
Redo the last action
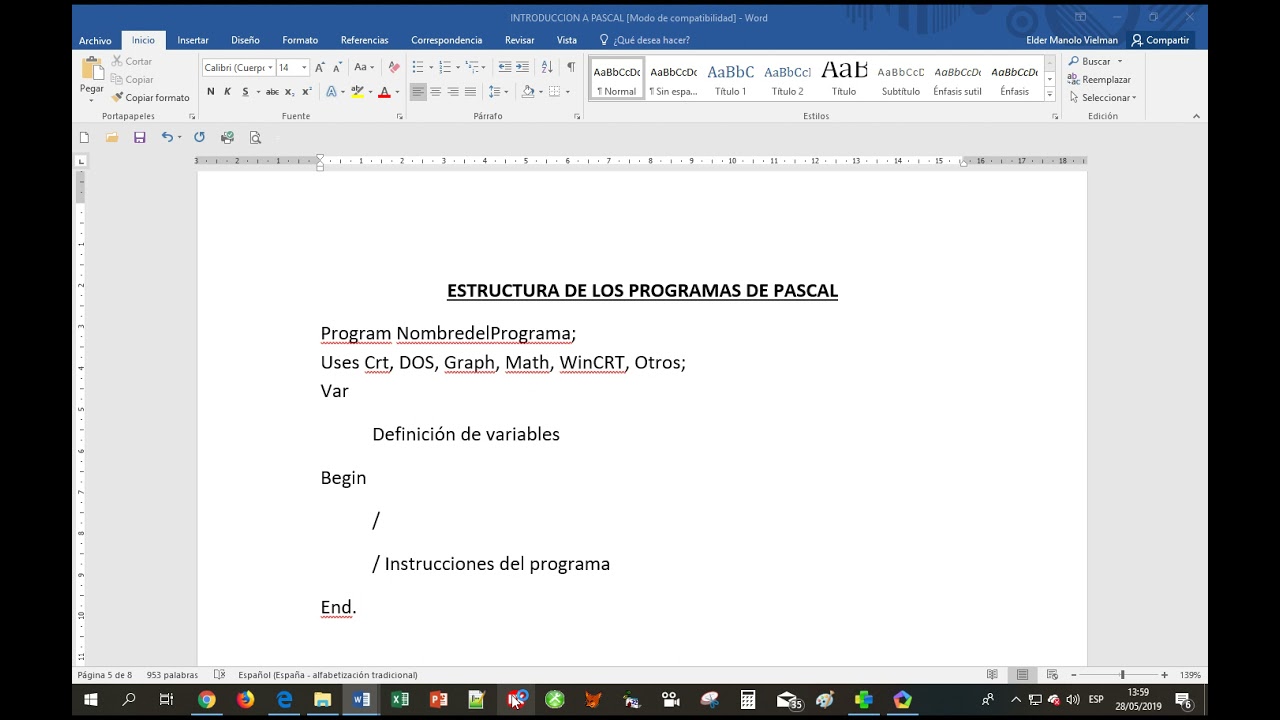[x=199, y=138]
